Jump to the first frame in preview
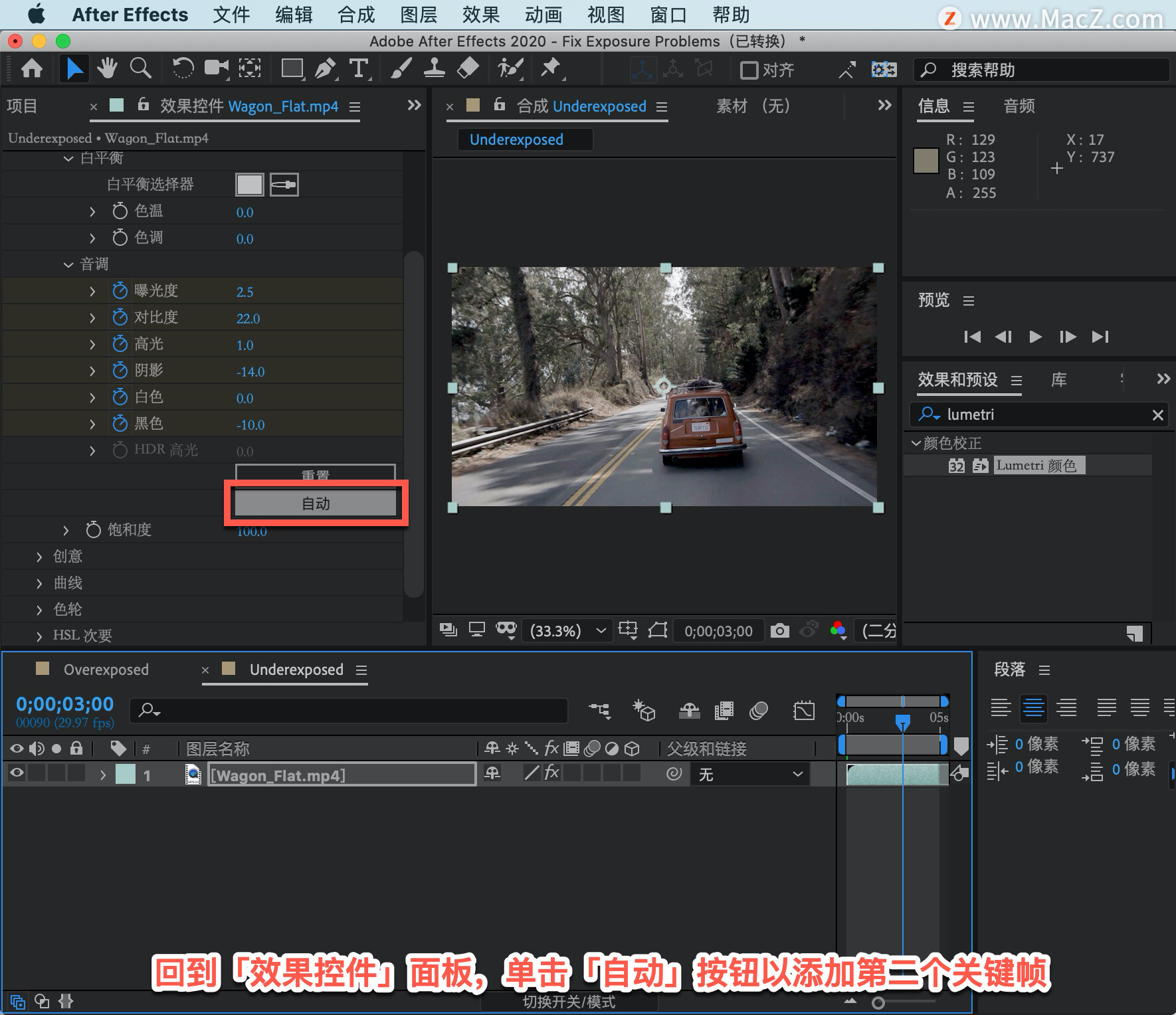This screenshot has width=1176, height=1015. [x=972, y=337]
